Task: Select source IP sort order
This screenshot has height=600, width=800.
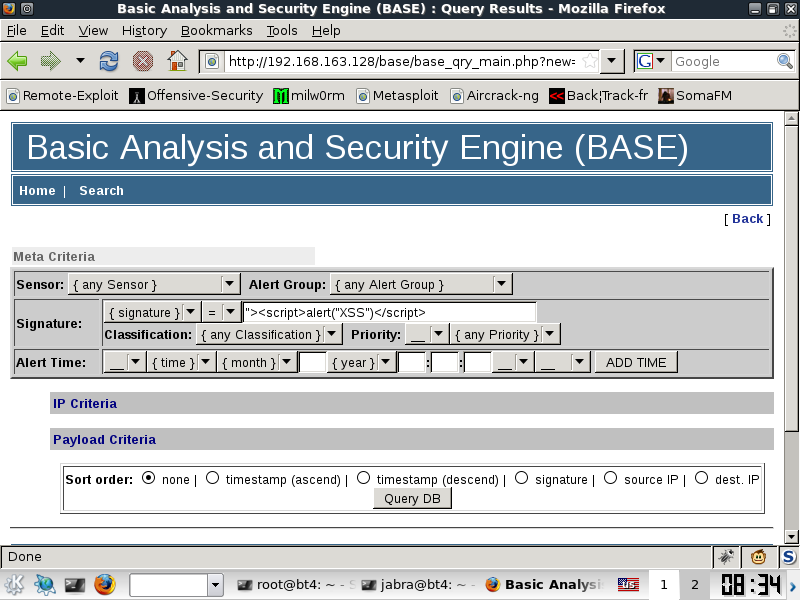Action: tap(610, 478)
